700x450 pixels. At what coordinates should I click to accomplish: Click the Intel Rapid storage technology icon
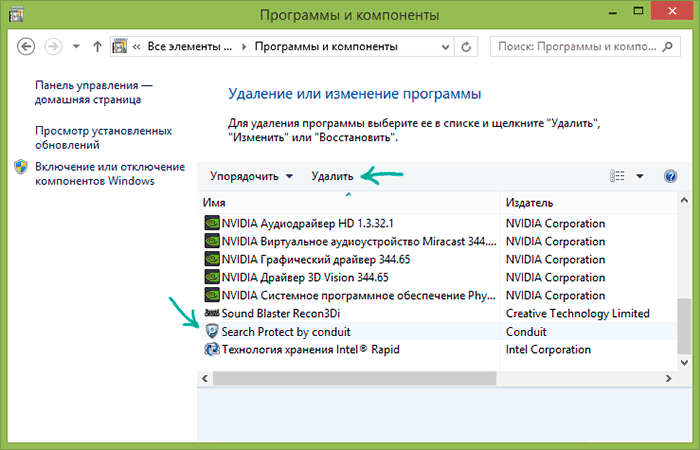211,349
